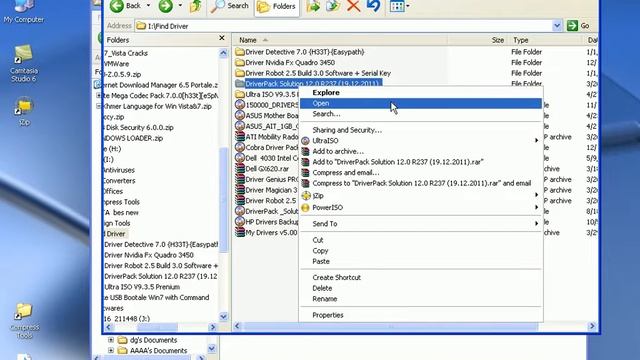Viewport: 640px width, 360px height.
Task: Click folder tree scroll down arrow
Action: point(223,316)
